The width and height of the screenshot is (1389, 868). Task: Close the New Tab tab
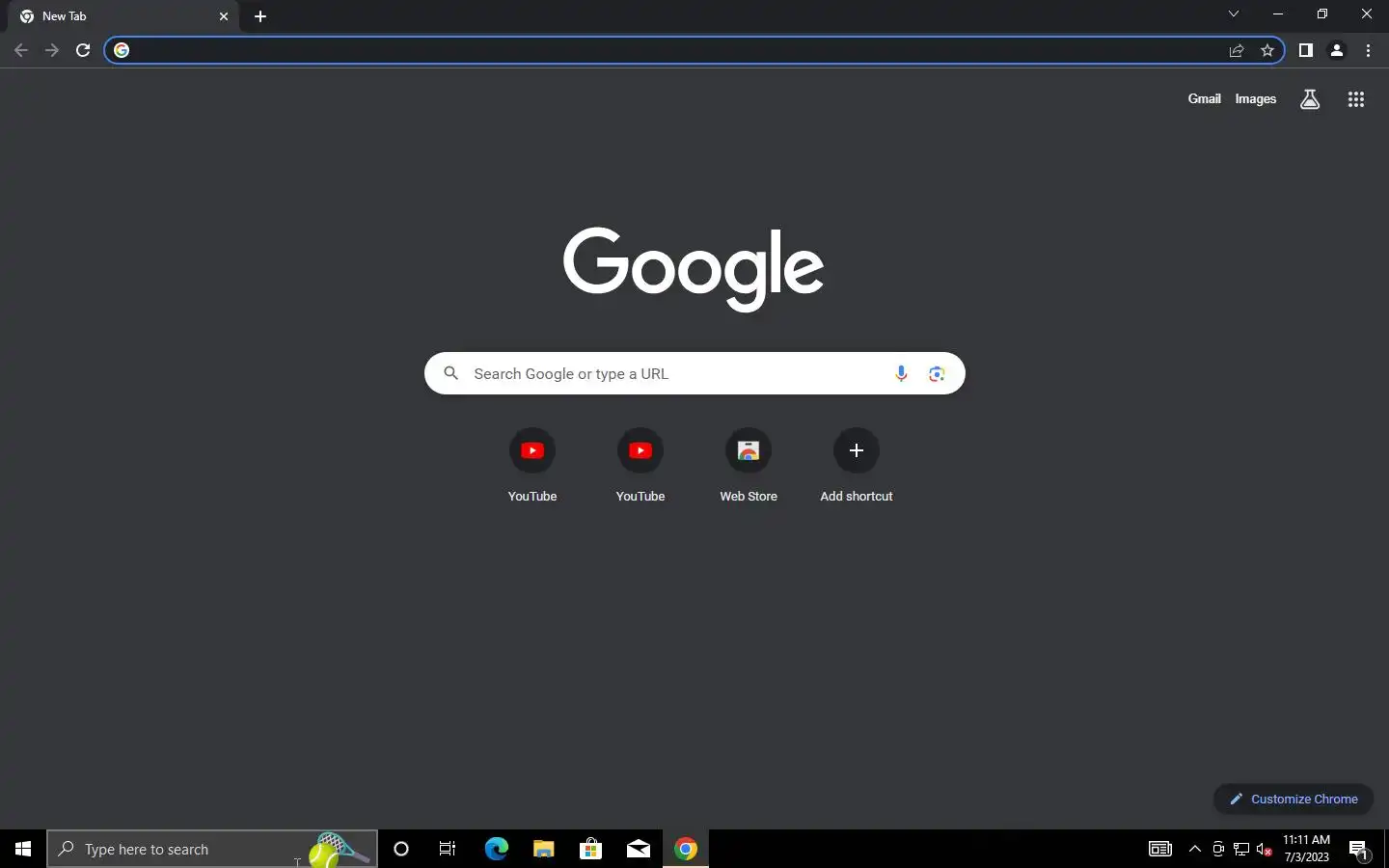tap(224, 16)
